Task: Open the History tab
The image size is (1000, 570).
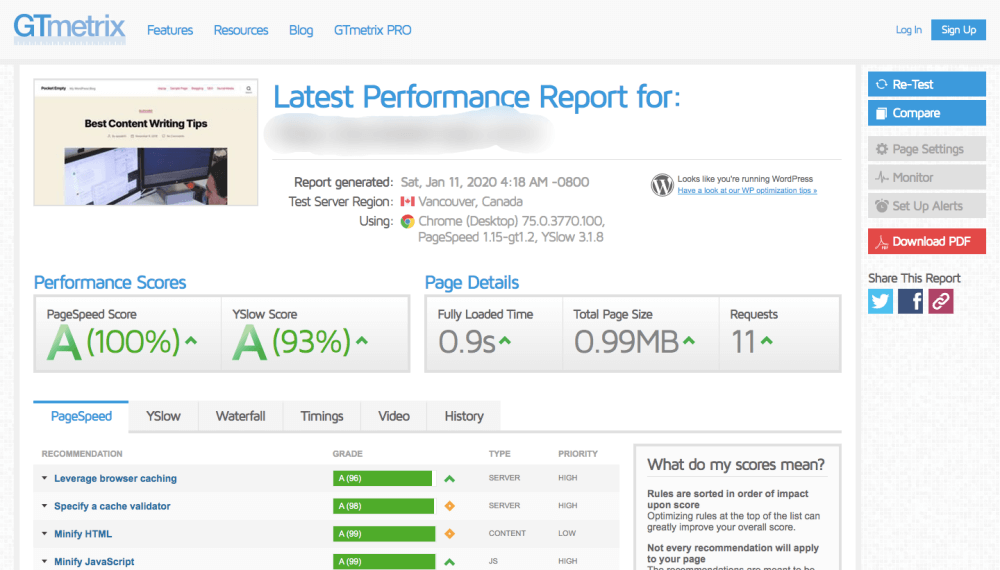Action: [x=464, y=416]
